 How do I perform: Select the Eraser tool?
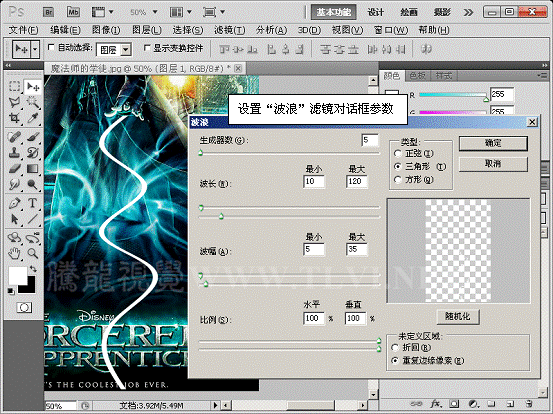click(14, 169)
